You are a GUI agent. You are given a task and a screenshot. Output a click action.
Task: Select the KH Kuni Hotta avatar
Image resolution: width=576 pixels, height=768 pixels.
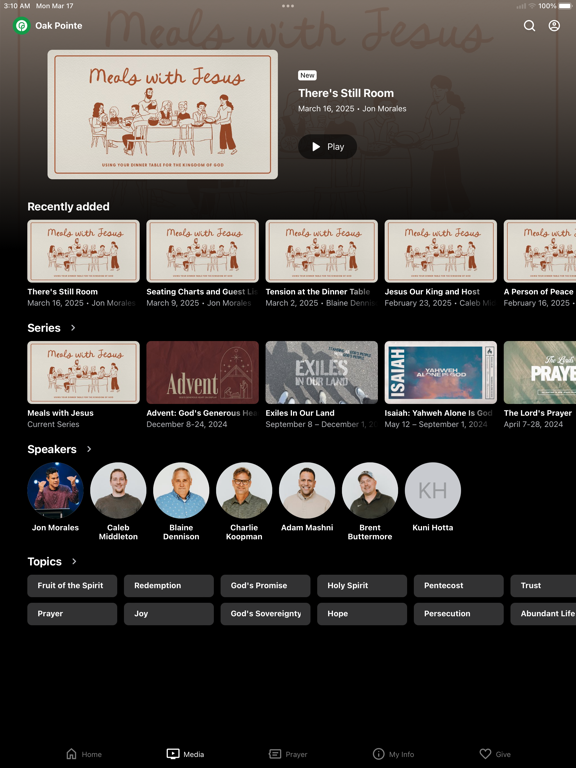click(x=432, y=490)
